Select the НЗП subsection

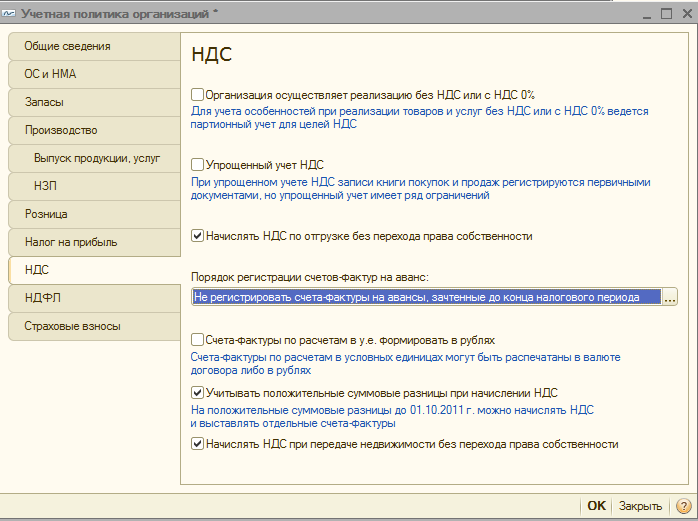click(94, 186)
